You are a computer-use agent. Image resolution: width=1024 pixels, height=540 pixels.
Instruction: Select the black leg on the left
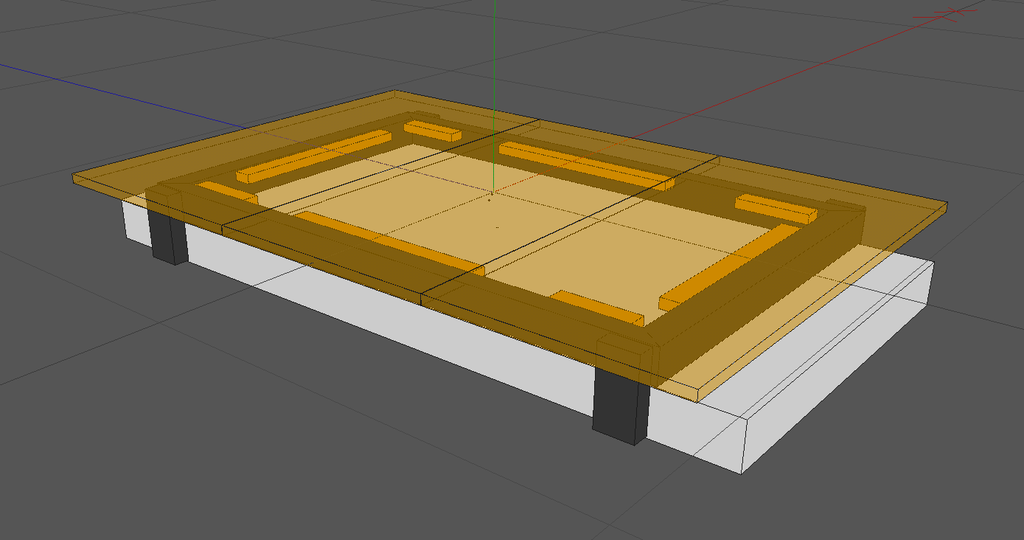tap(168, 240)
